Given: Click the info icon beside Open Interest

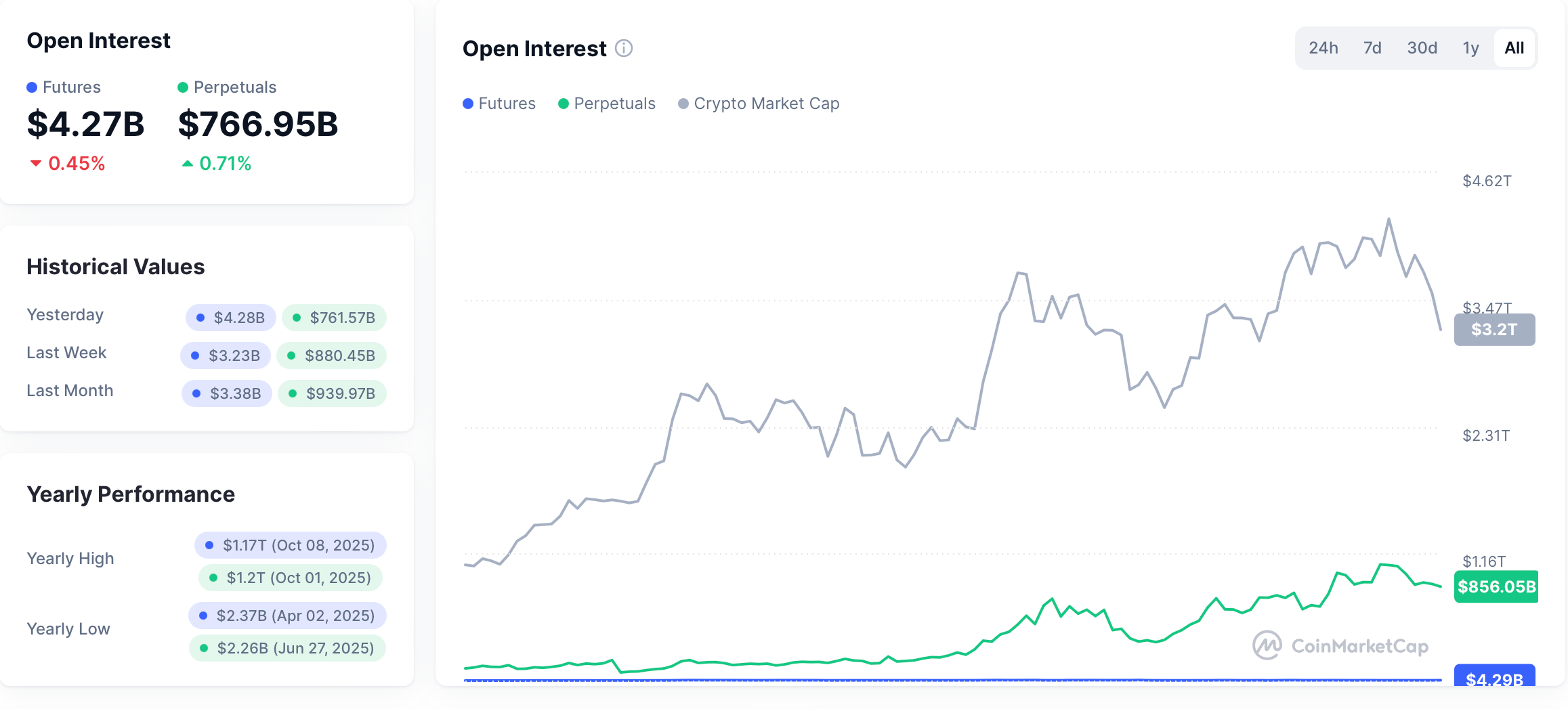Looking at the screenshot, I should [x=623, y=49].
